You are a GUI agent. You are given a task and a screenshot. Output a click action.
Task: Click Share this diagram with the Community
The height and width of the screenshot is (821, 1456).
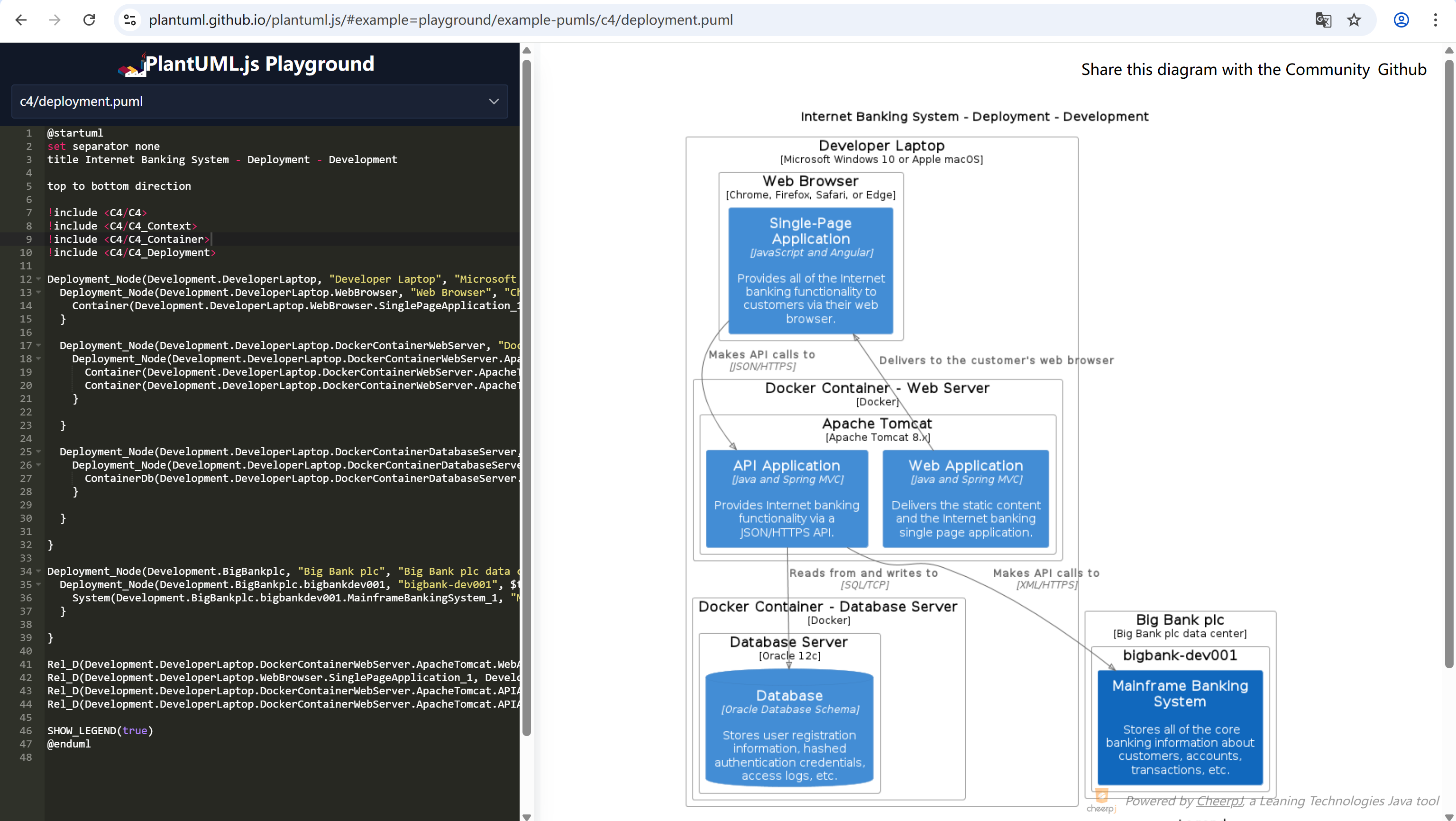pyautogui.click(x=1225, y=70)
